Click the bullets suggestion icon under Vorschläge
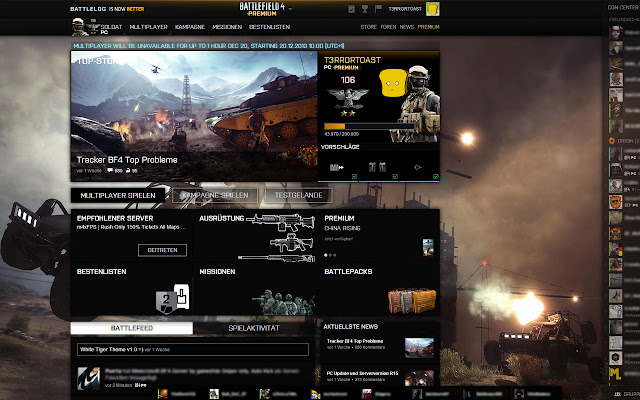The width and height of the screenshot is (640, 400). pyautogui.click(x=337, y=167)
